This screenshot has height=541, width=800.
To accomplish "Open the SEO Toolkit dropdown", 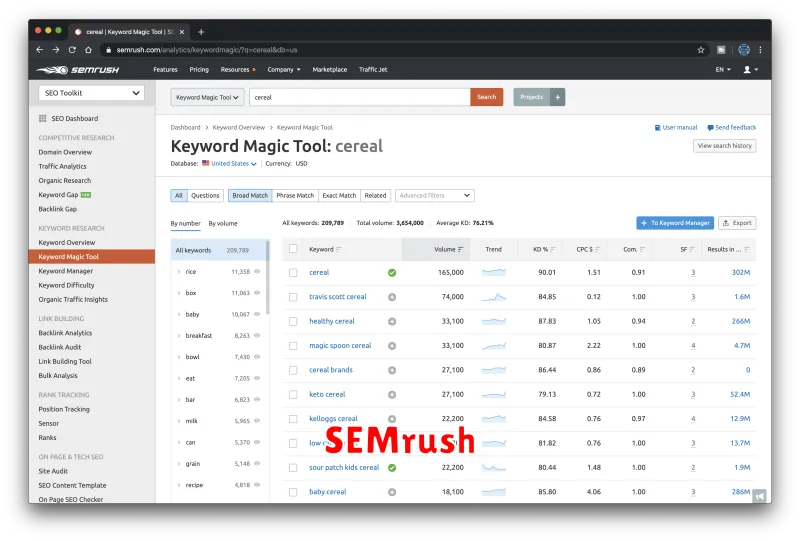I will click(91, 93).
